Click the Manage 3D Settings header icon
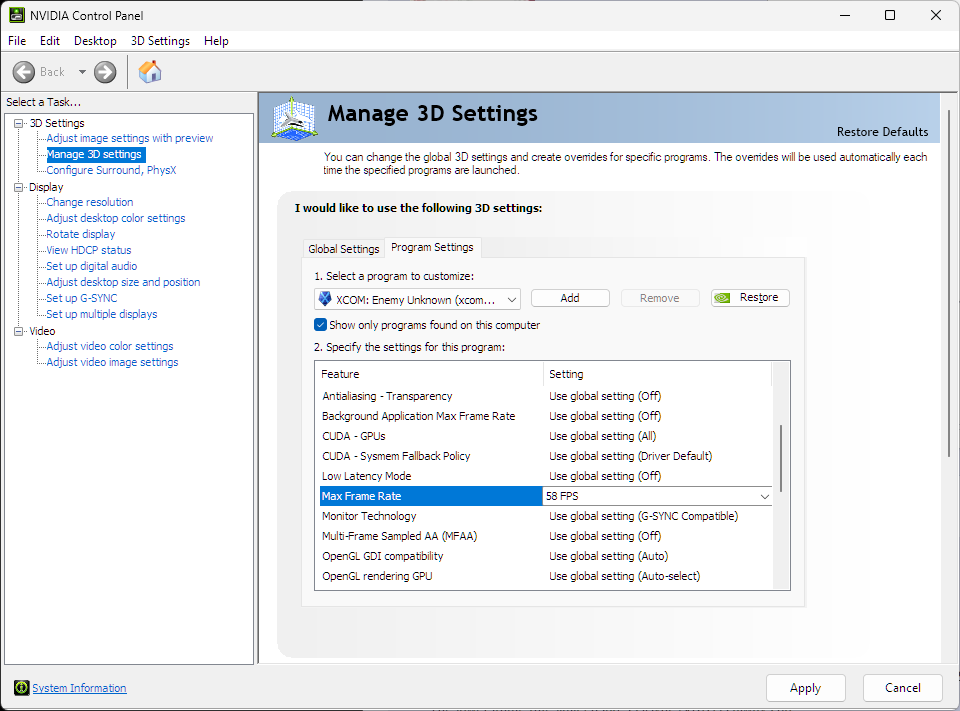Viewport: 960px width, 711px height. 294,119
